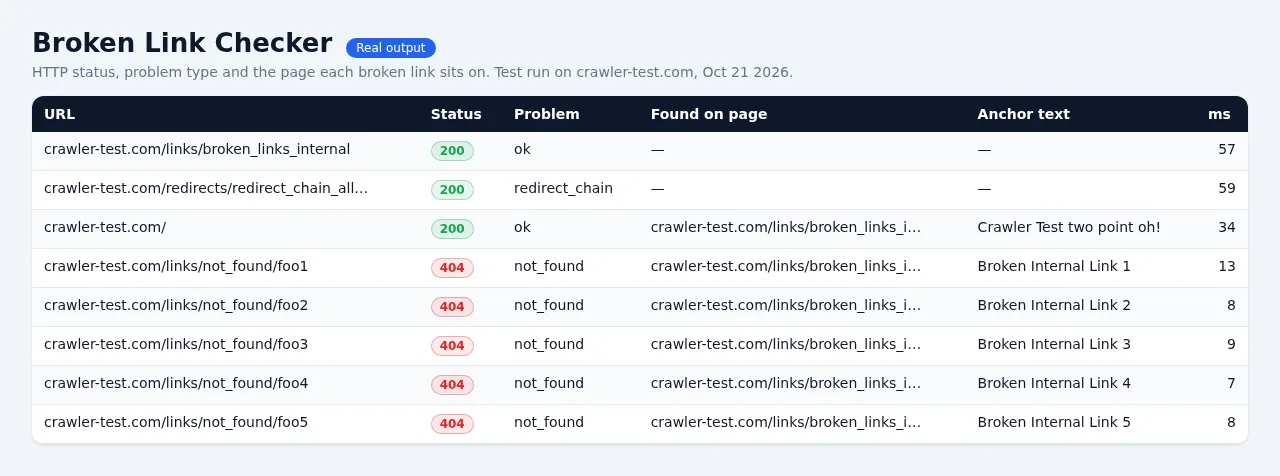Open the not_found/foo4 URL
Screen dimensions: 1280x476
pos(176,383)
